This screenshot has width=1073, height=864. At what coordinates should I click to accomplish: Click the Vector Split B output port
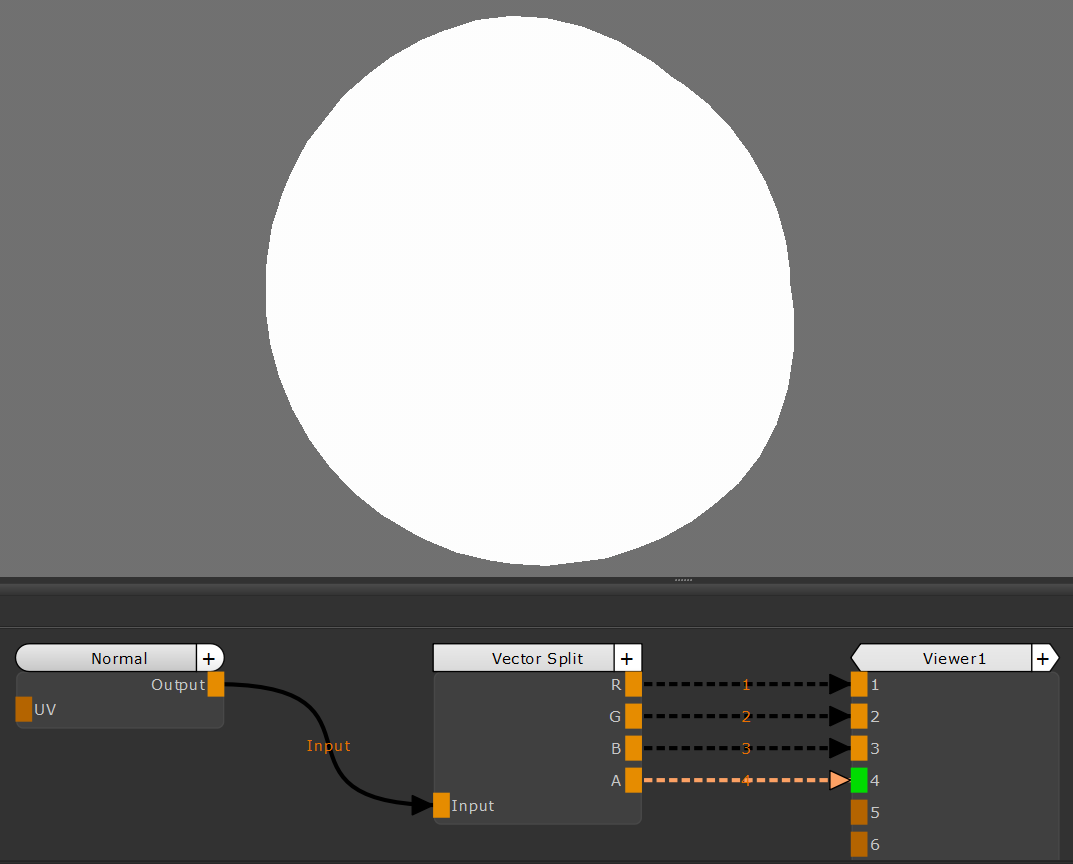point(633,748)
